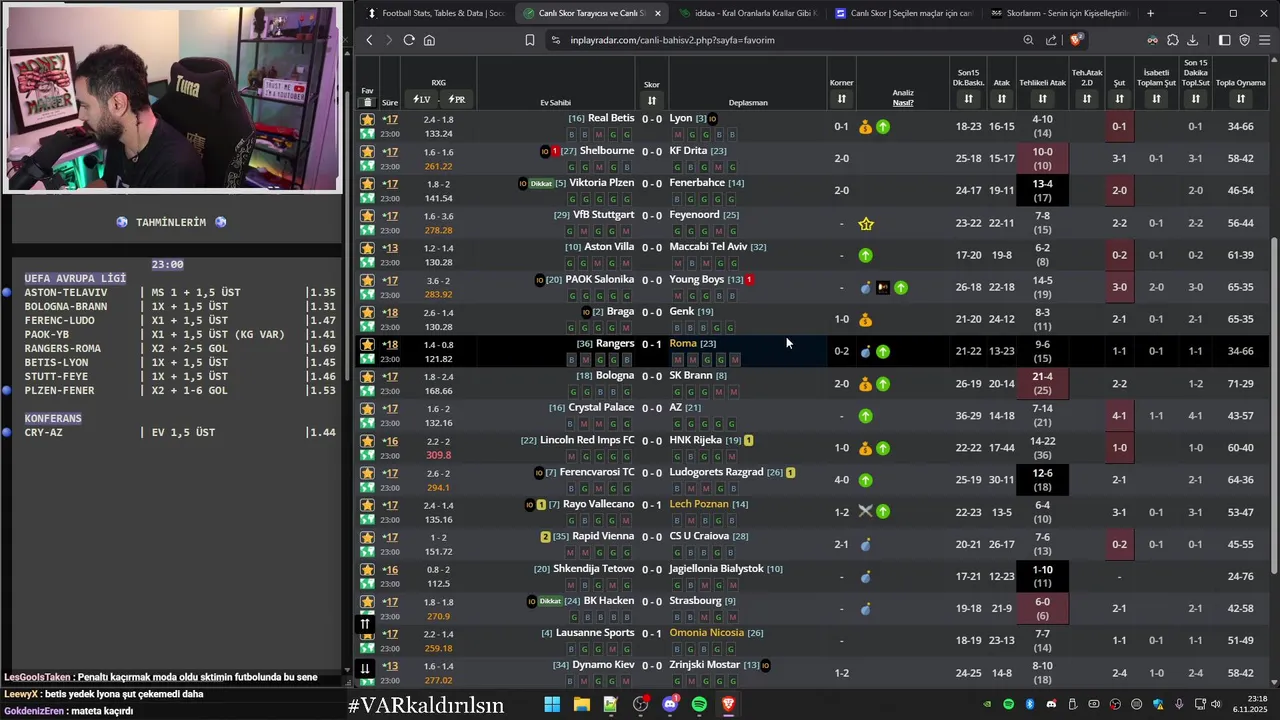Open pitch view icon for Ferencvarosi TC row
1280x720 pixels.
coord(368,488)
